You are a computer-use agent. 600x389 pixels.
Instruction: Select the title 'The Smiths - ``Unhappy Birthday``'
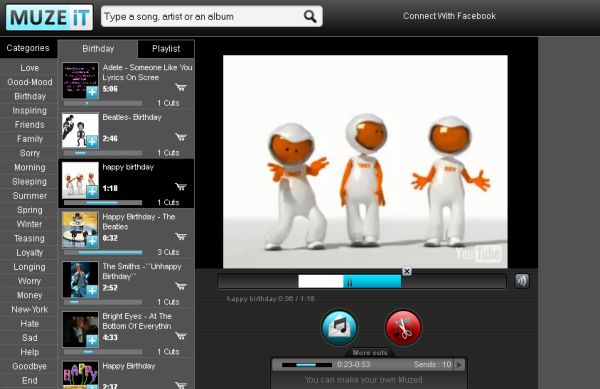click(142, 271)
